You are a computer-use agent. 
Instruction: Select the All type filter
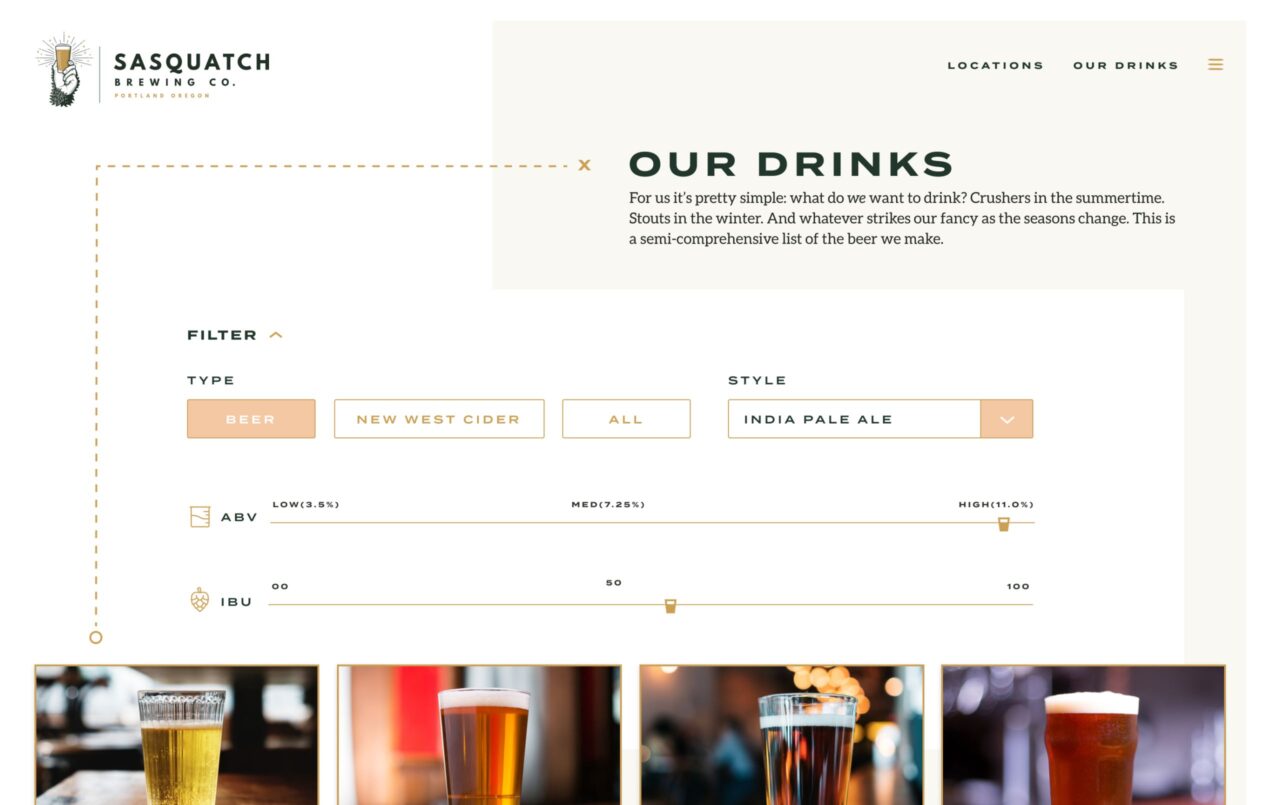[x=626, y=419]
